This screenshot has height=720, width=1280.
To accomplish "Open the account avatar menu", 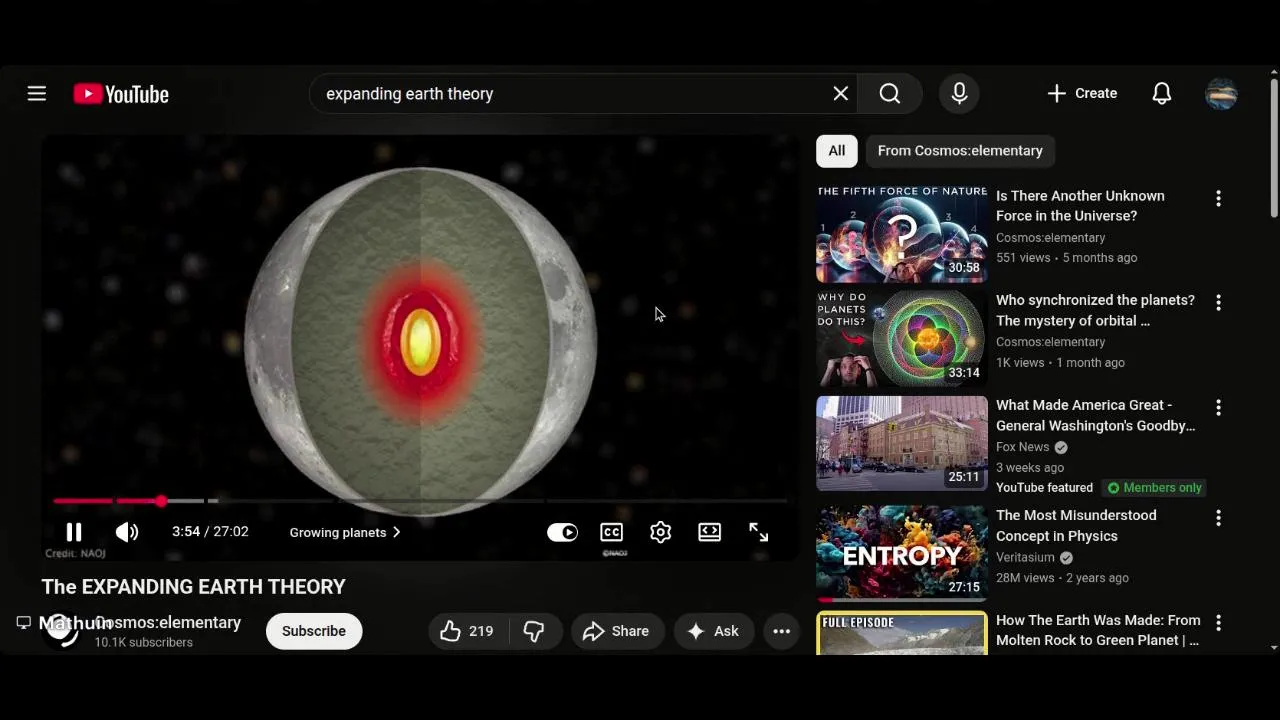I will (x=1221, y=94).
